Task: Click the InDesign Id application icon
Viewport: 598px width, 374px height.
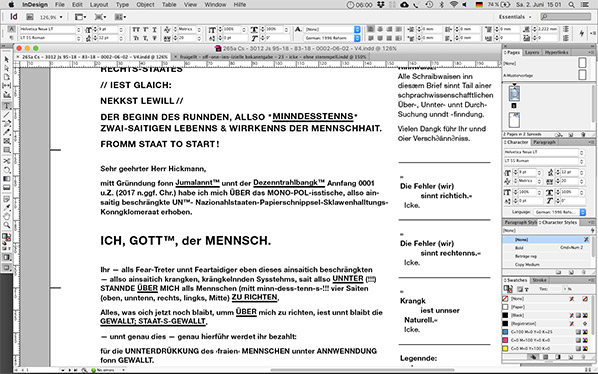Action: tap(14, 17)
